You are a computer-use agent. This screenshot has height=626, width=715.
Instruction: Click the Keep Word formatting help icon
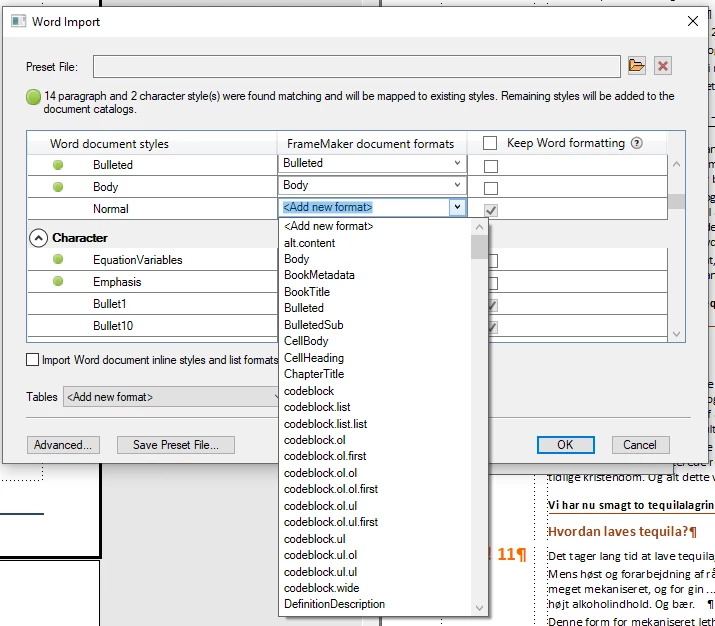637,143
